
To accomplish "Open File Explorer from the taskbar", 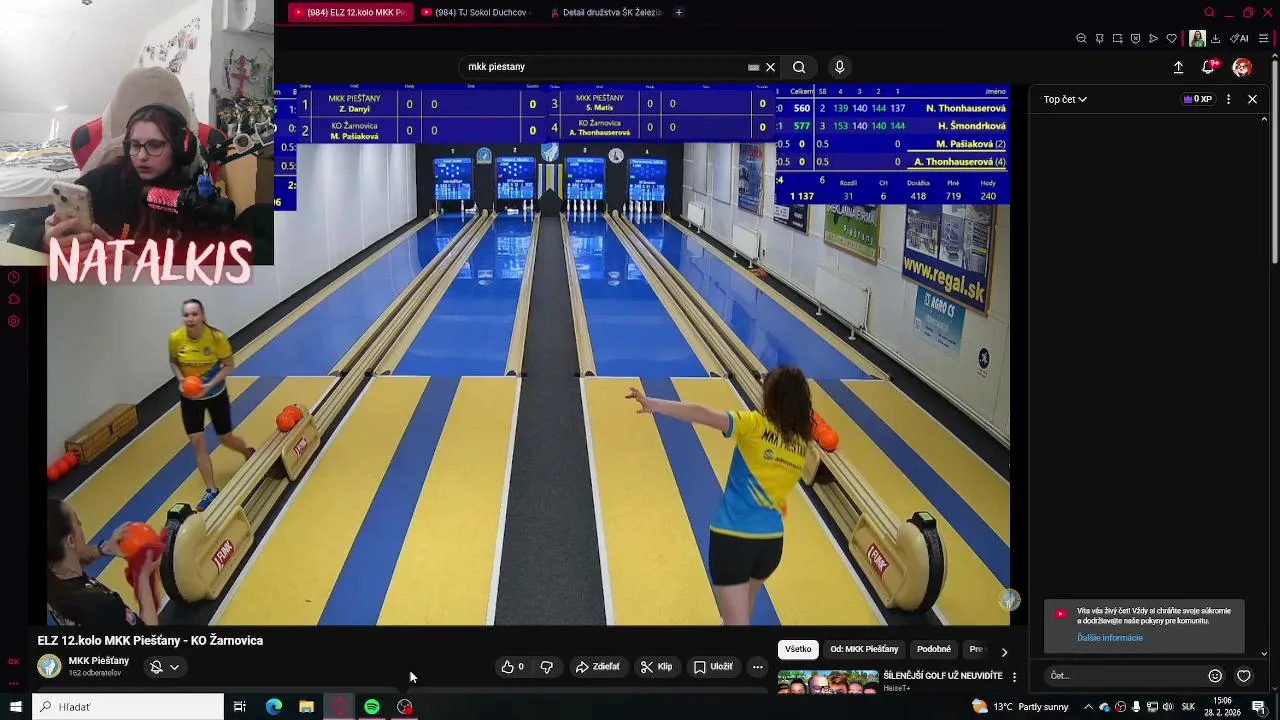I will (x=307, y=707).
